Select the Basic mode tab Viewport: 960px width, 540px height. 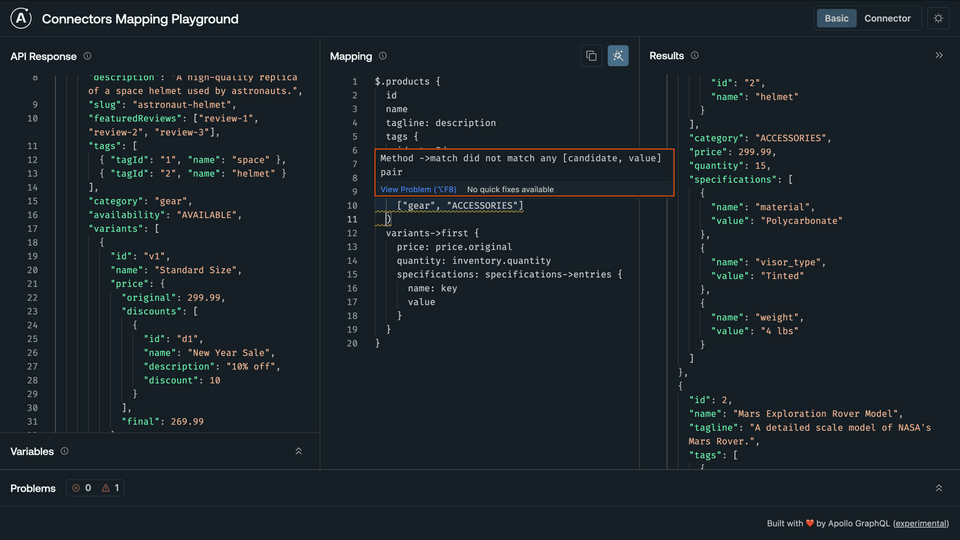coord(836,19)
